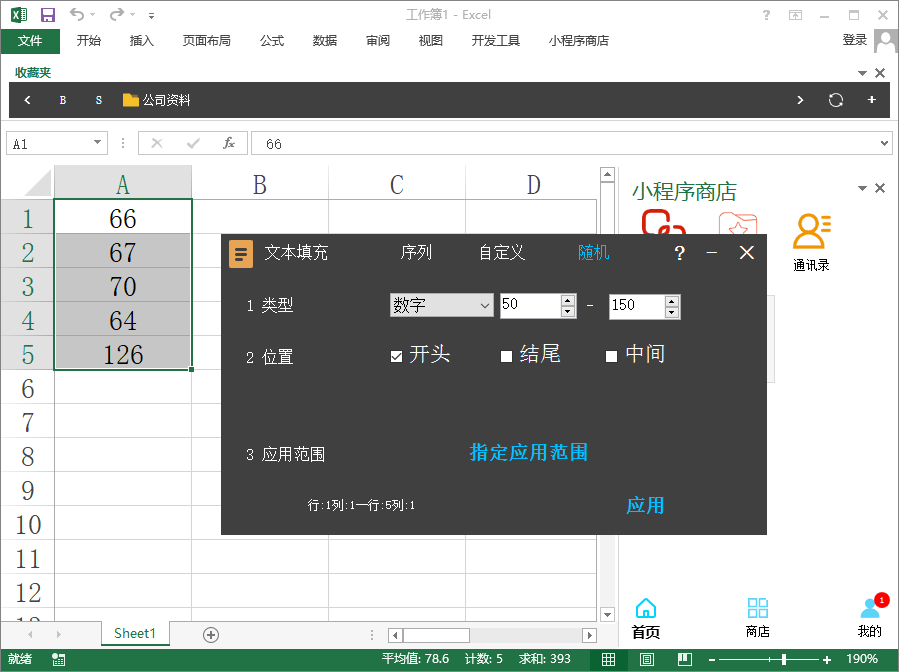899x672 pixels.
Task: Decrease the maximum value 150 spinner
Action: (x=671, y=312)
